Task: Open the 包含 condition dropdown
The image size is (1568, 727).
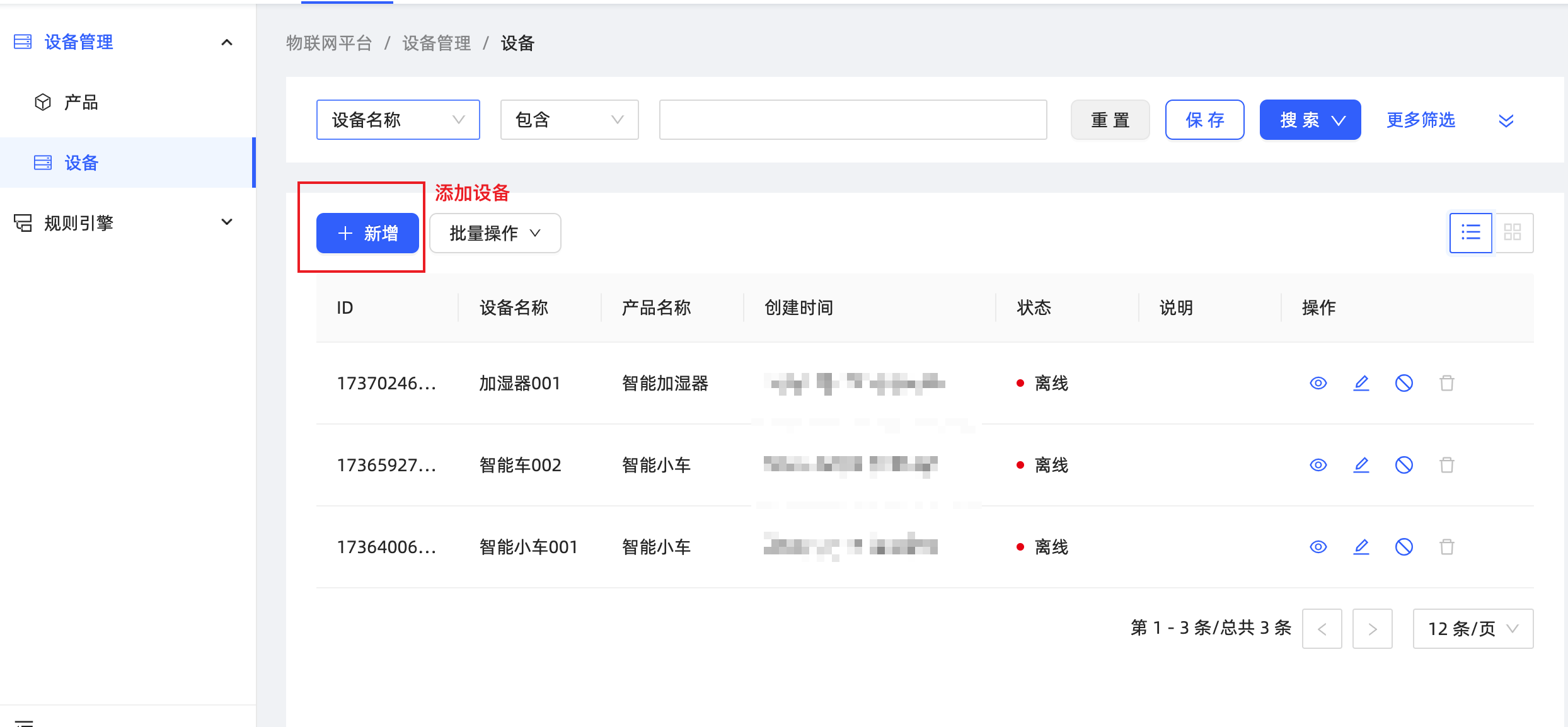Action: coord(569,120)
